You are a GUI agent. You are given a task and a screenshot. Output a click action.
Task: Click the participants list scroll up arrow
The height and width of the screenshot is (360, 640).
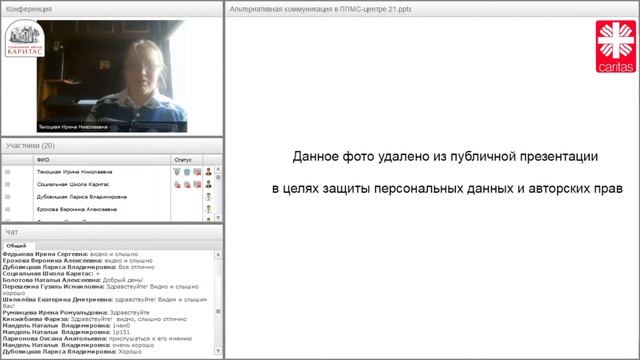tap(218, 169)
